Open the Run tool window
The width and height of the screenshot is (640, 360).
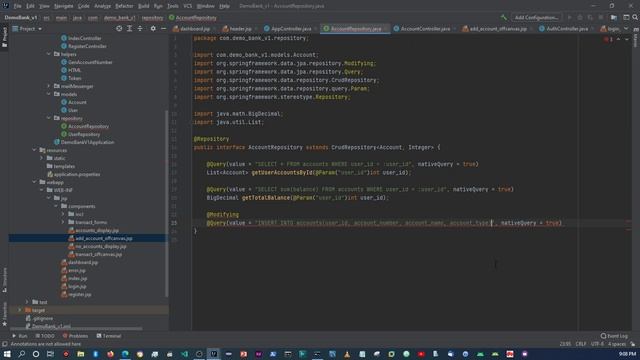pyautogui.click(x=20, y=336)
